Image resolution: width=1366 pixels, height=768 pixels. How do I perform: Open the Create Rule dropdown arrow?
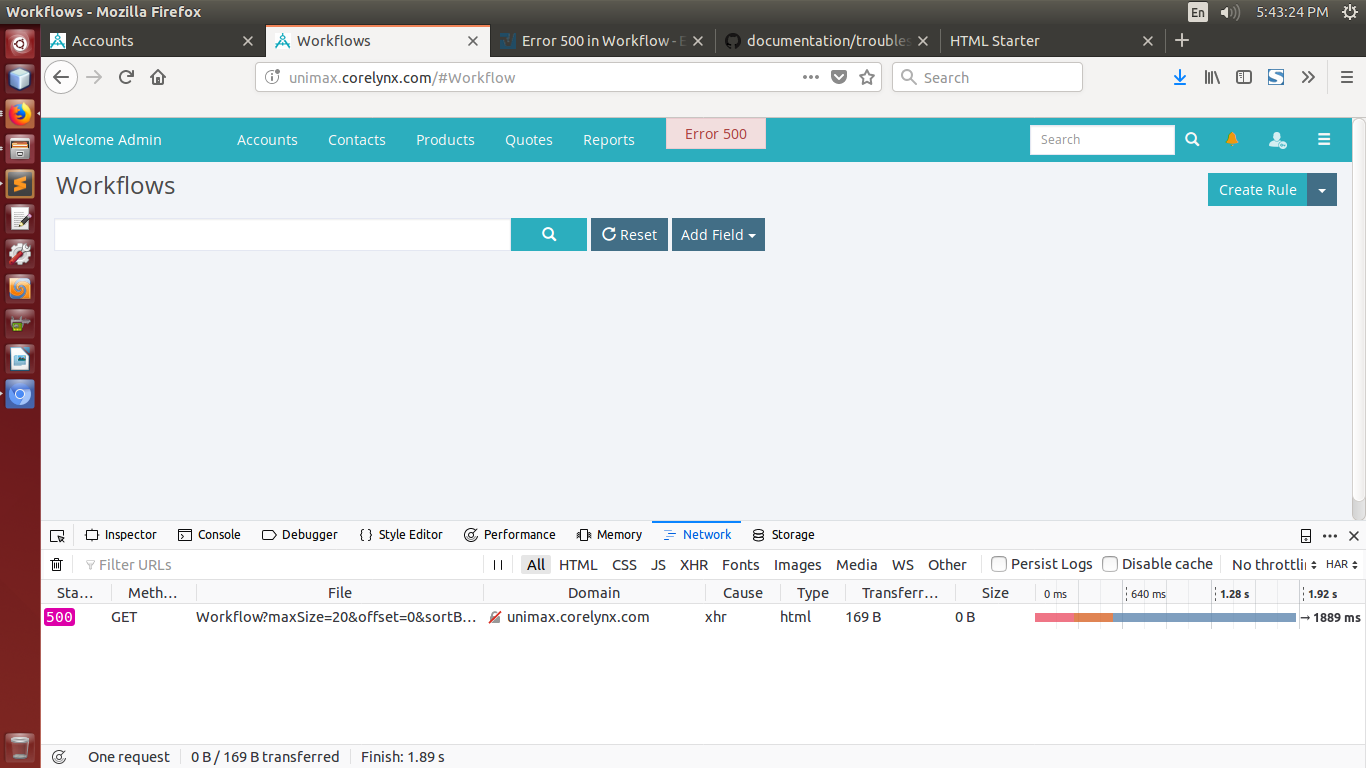coord(1322,190)
